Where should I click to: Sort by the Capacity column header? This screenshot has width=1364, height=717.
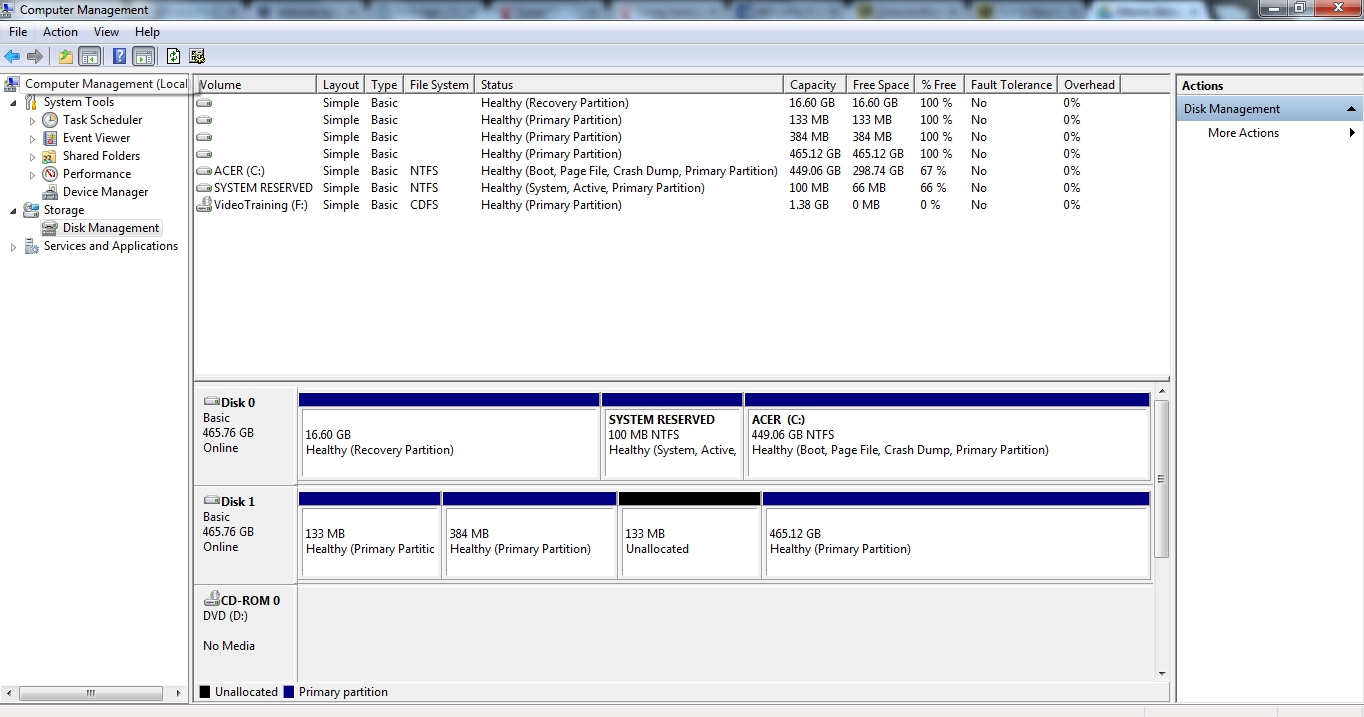click(815, 85)
